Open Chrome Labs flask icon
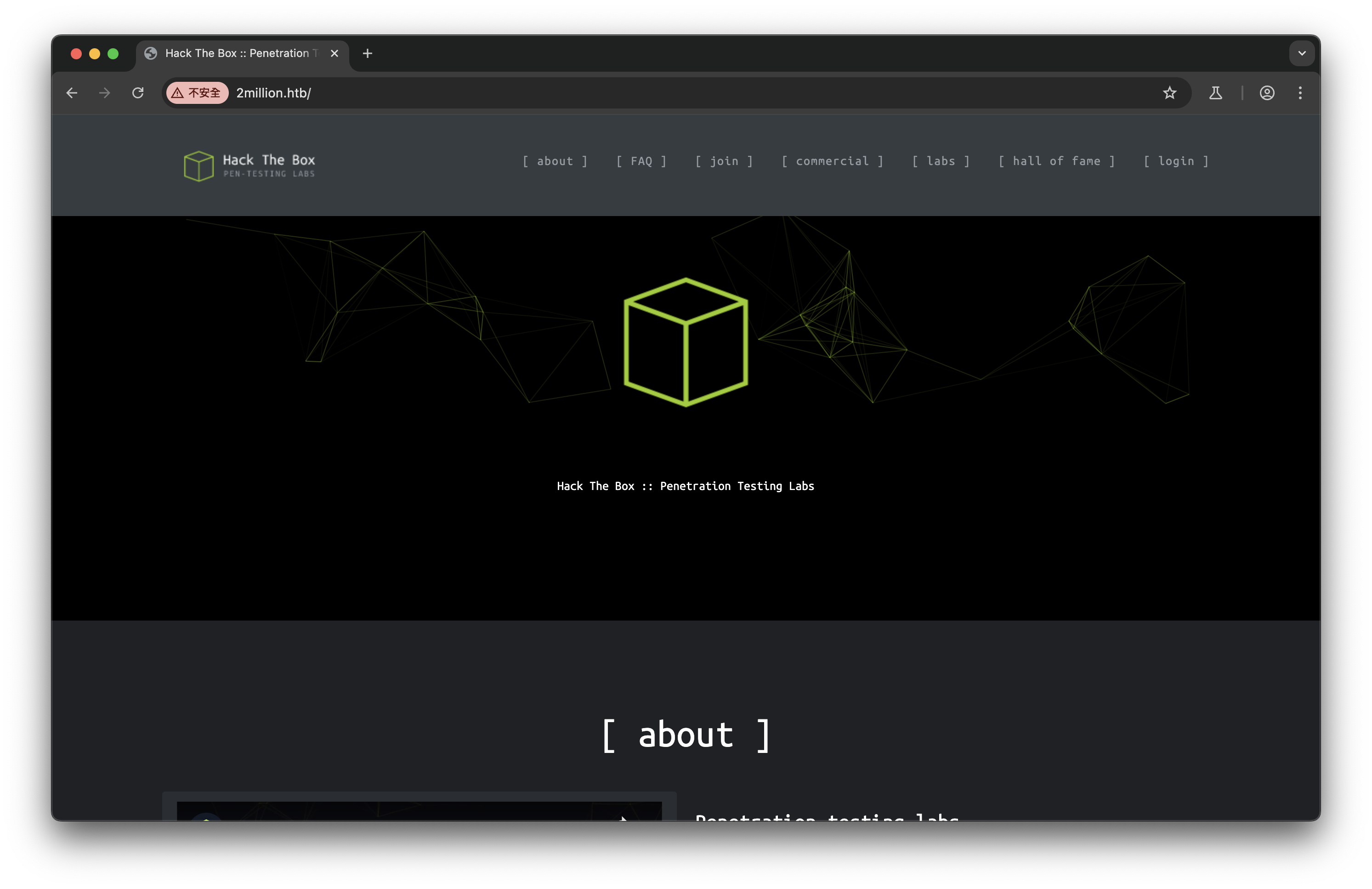The height and width of the screenshot is (889, 1372). coord(1216,93)
